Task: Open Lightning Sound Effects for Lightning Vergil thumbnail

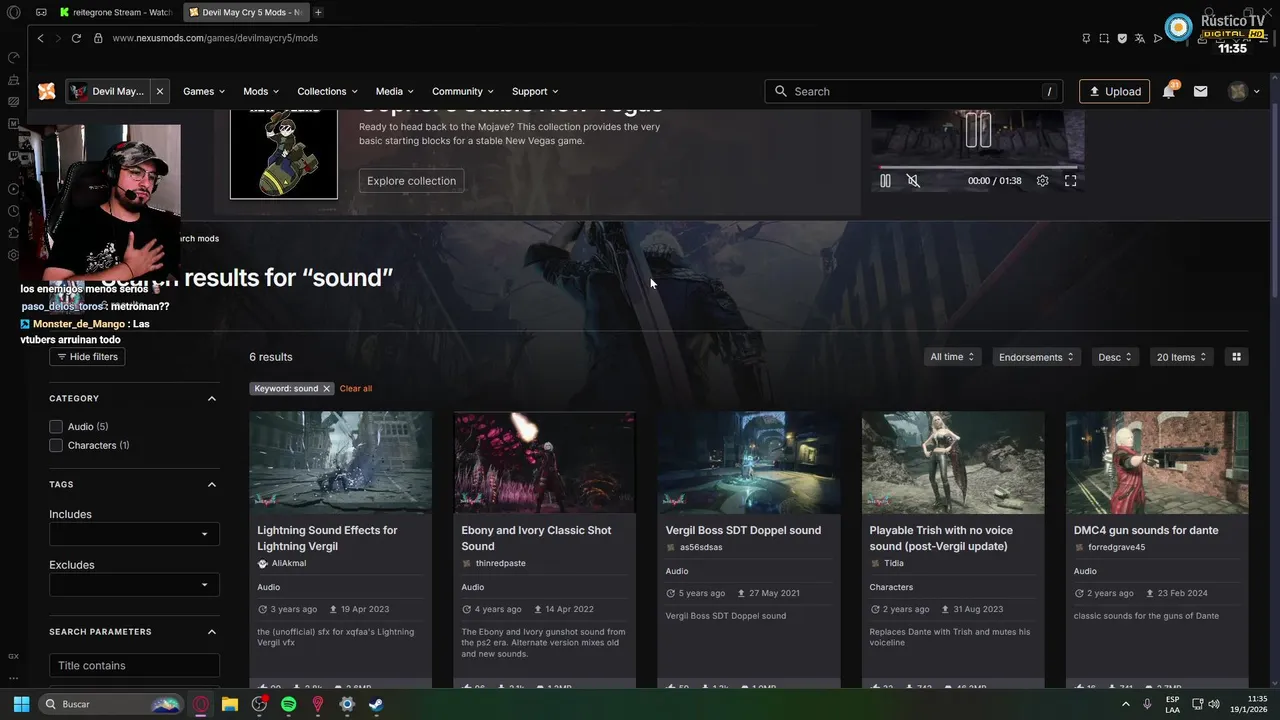Action: [x=341, y=462]
